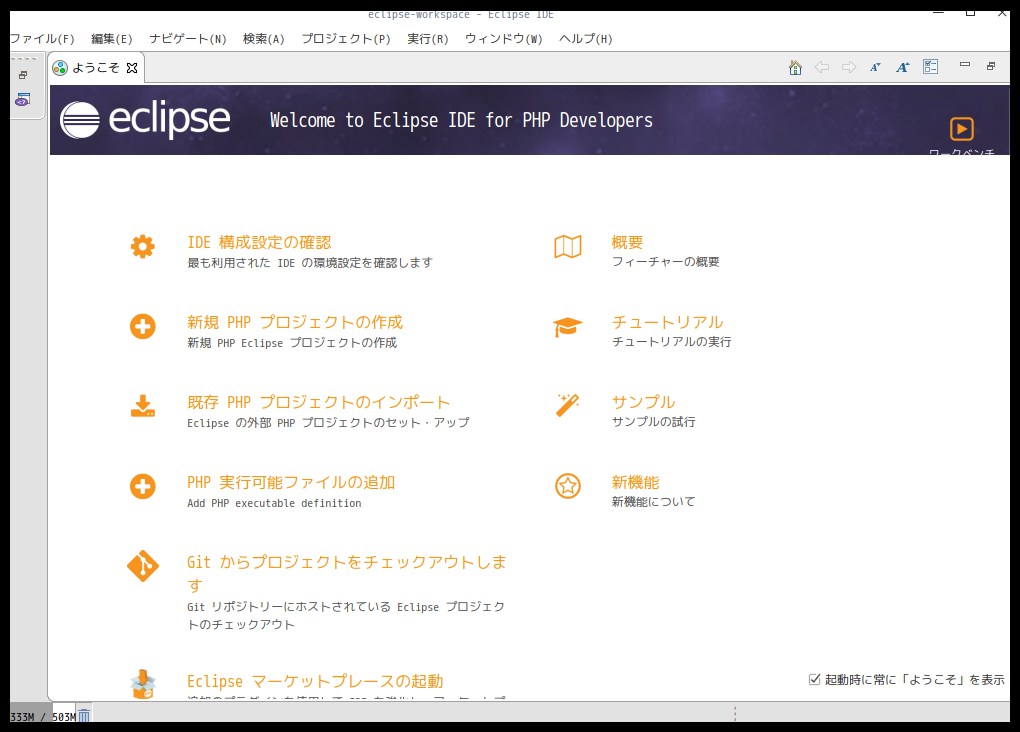
Task: Maximize the ようこそ view
Action: click(x=991, y=66)
